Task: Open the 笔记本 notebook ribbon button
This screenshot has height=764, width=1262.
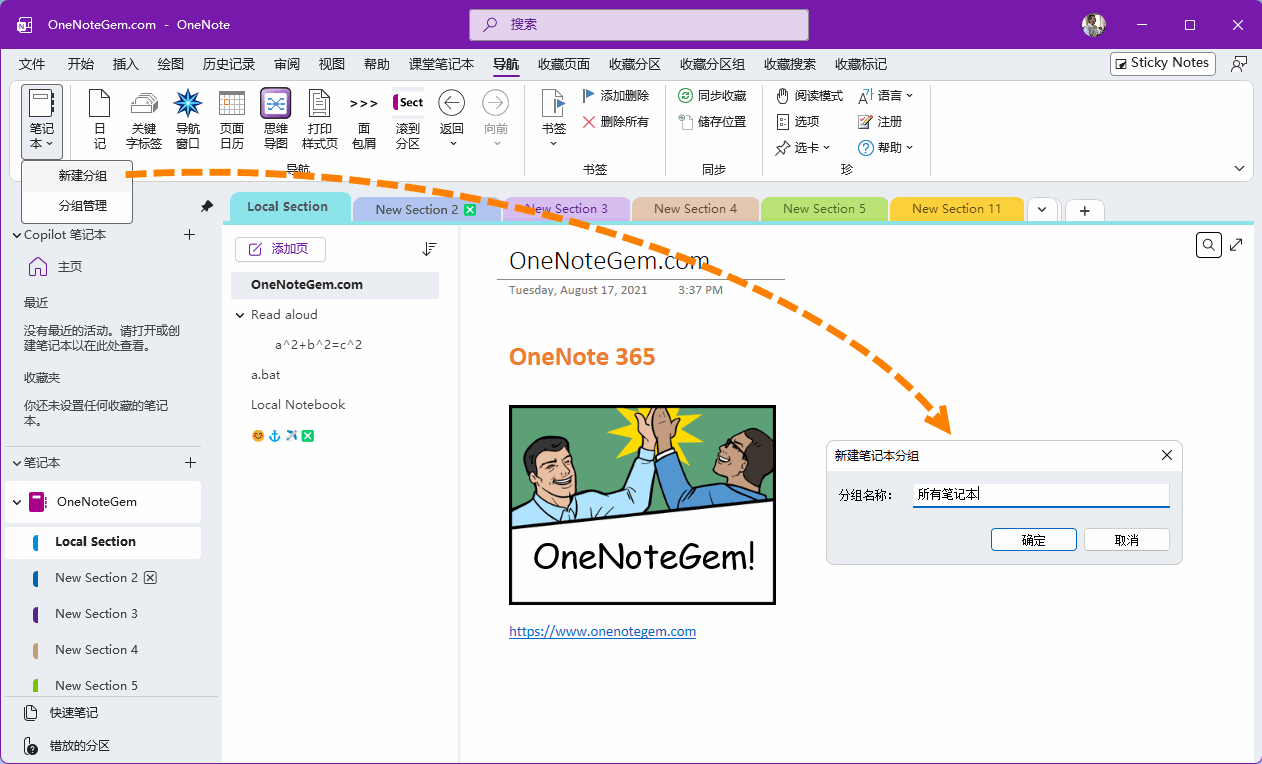Action: 41,121
